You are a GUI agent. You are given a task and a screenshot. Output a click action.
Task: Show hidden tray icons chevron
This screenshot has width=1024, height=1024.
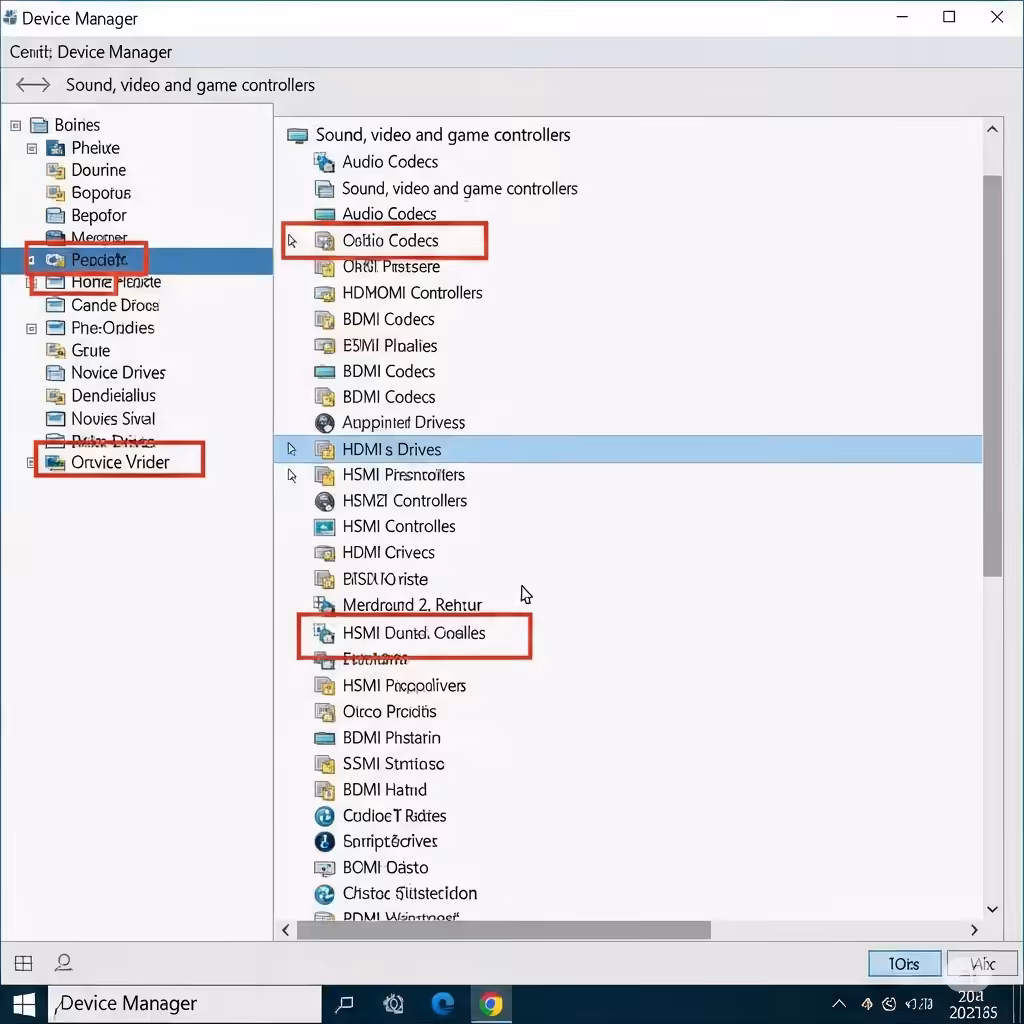[x=839, y=1004]
